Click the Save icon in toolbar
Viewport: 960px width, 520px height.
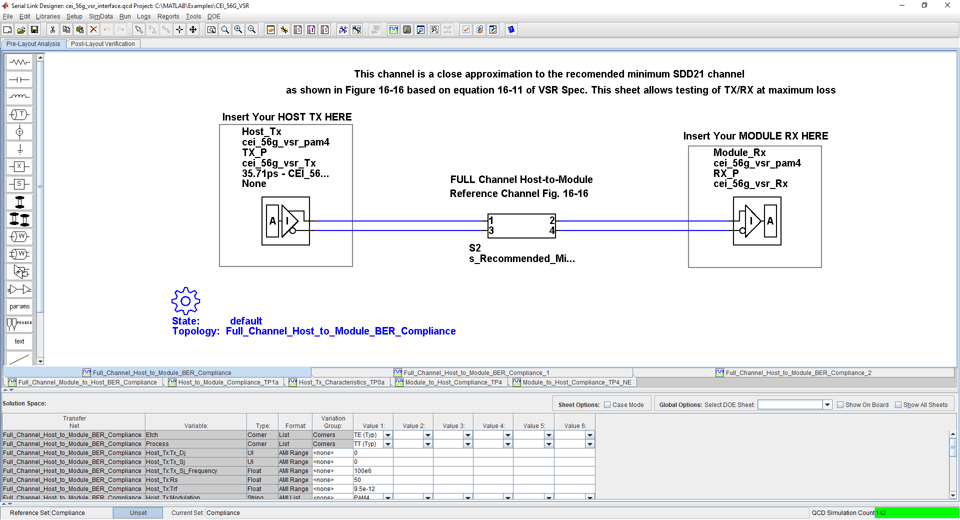[34, 30]
